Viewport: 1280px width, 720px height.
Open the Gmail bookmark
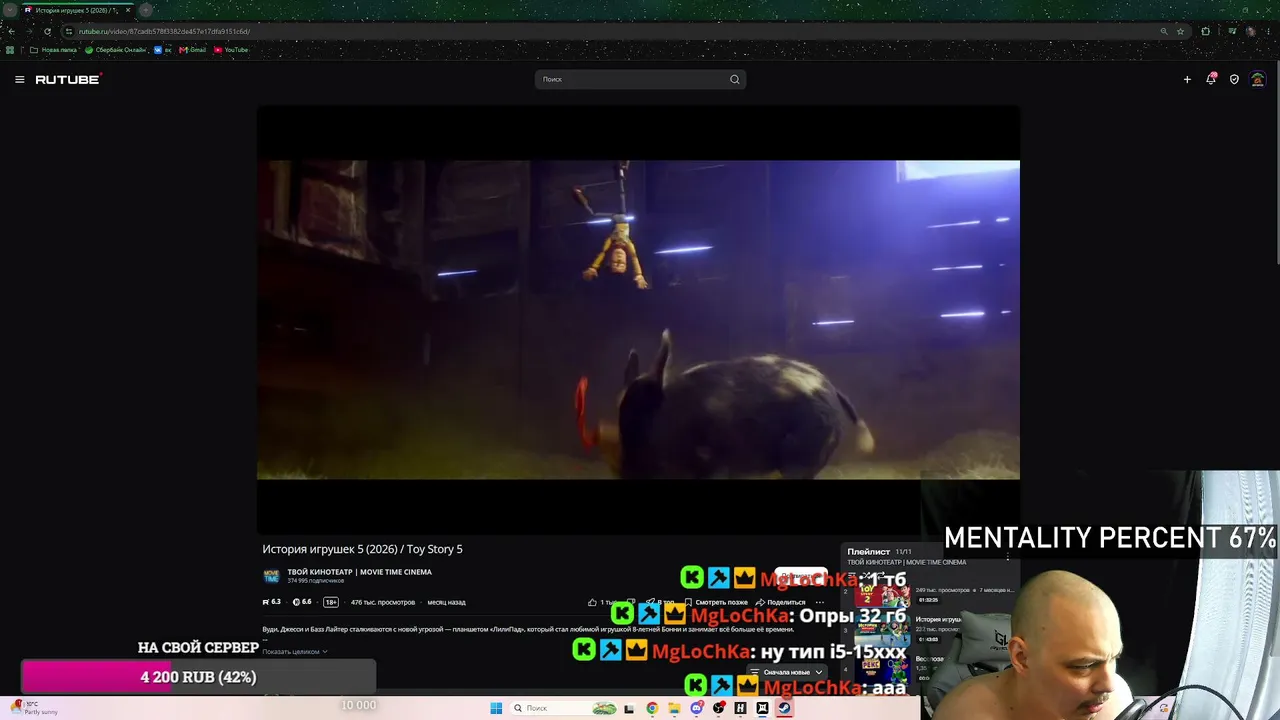tap(193, 50)
